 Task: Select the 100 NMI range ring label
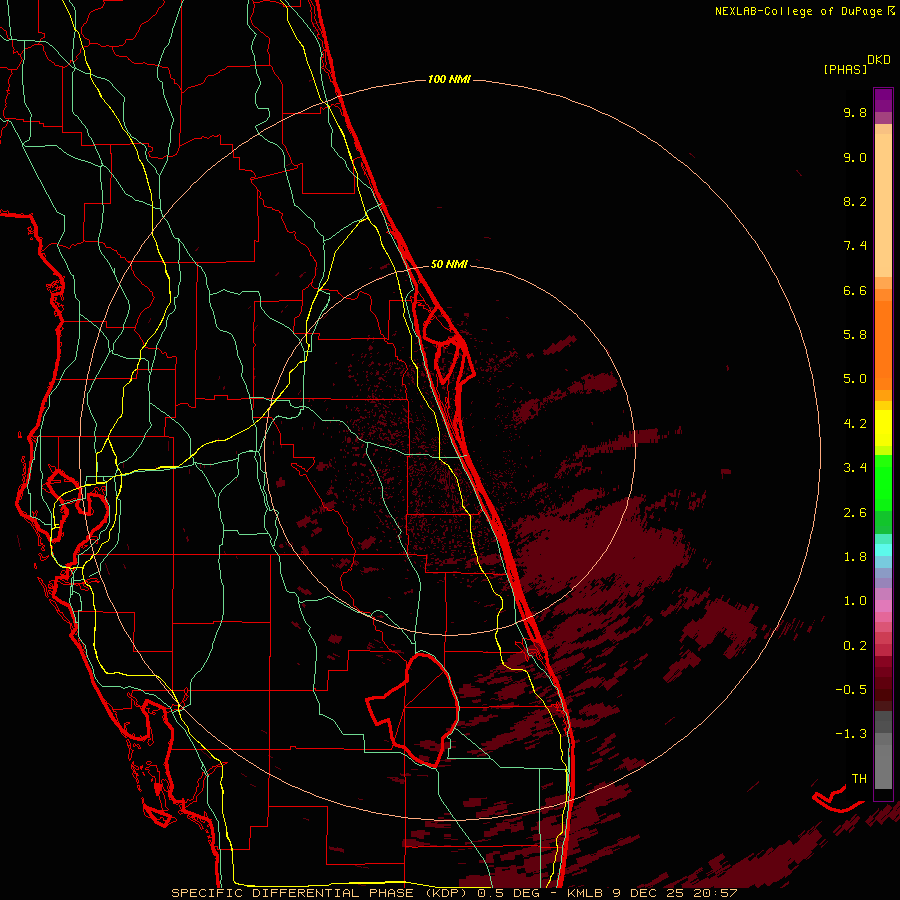[449, 79]
